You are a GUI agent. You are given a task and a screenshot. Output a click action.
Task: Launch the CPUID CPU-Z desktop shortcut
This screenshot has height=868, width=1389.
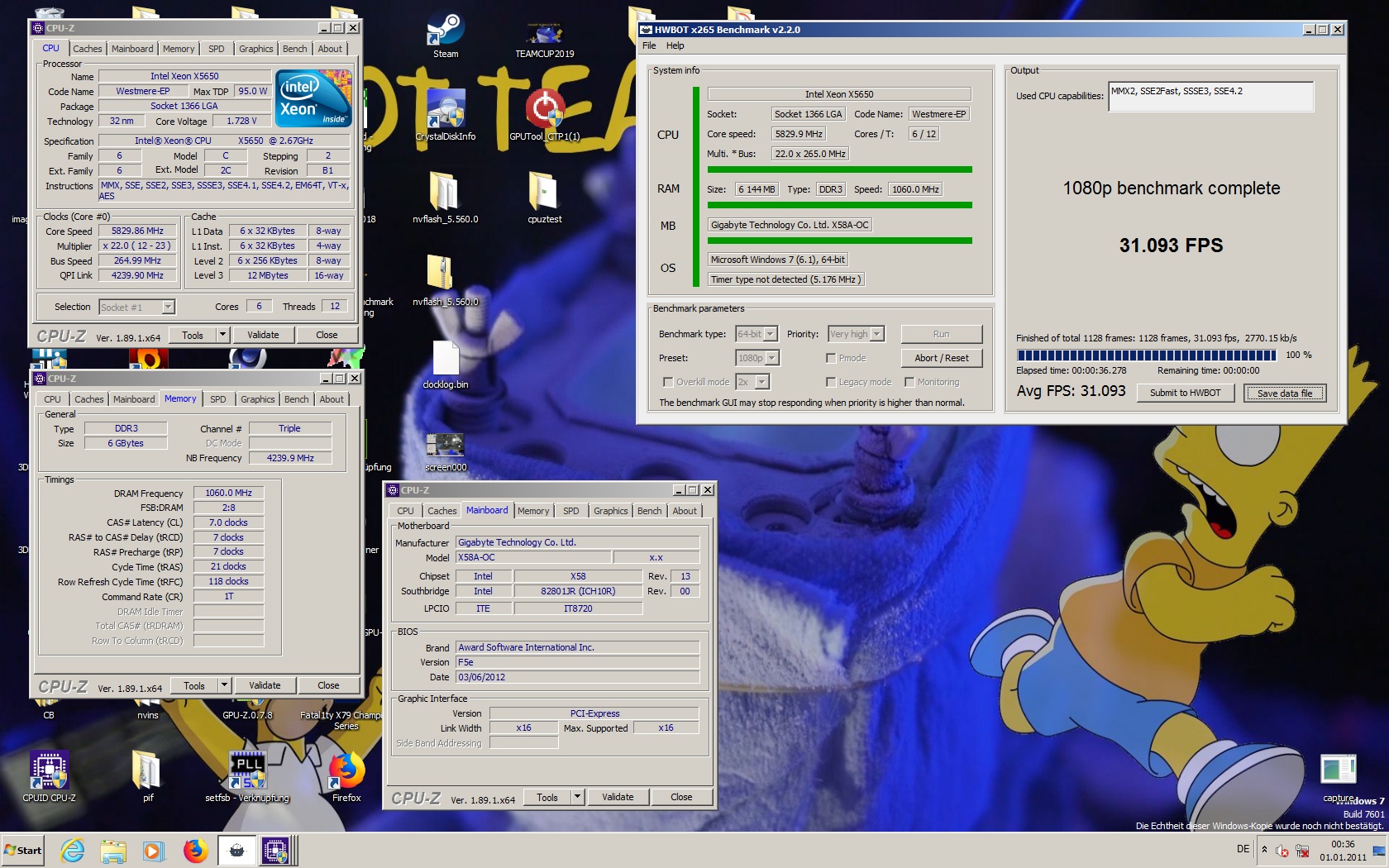pos(49,777)
